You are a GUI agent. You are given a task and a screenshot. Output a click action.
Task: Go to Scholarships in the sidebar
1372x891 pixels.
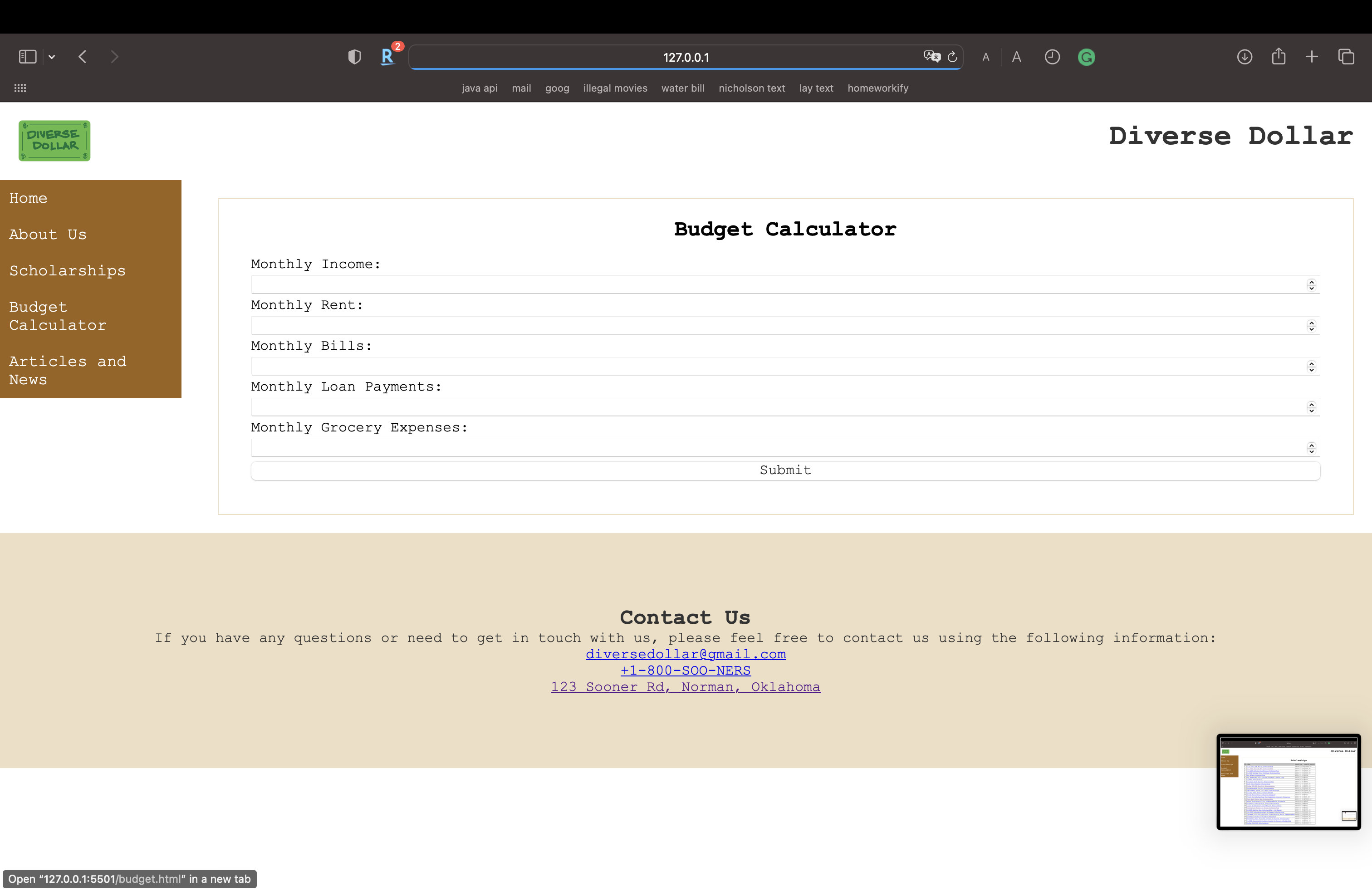68,271
